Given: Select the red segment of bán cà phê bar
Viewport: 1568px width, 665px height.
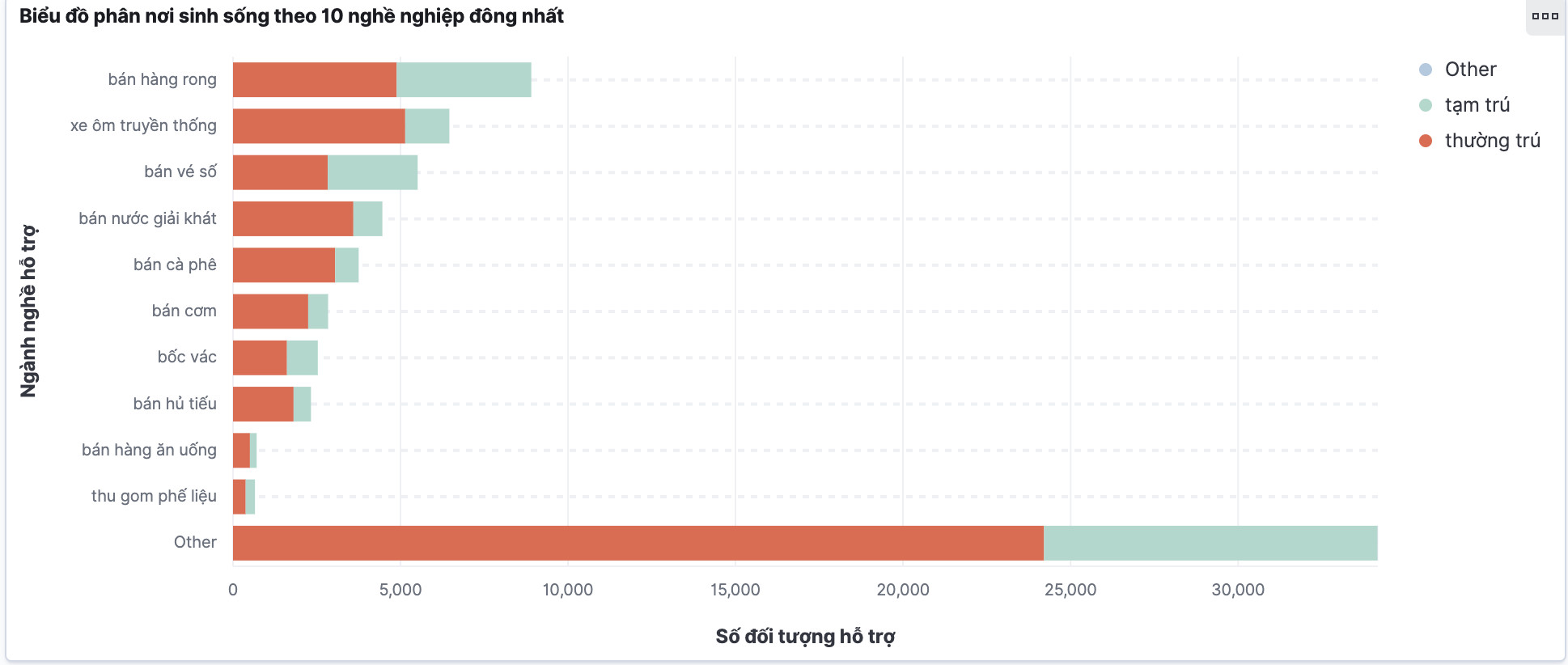Looking at the screenshot, I should click(284, 265).
